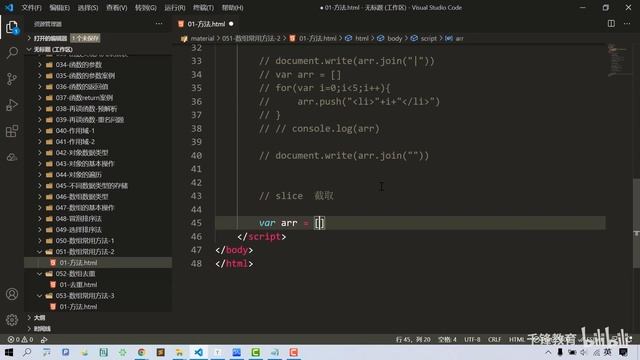Click the Chrome taskbar icon
Screen dimensions: 640x360
(141, 352)
